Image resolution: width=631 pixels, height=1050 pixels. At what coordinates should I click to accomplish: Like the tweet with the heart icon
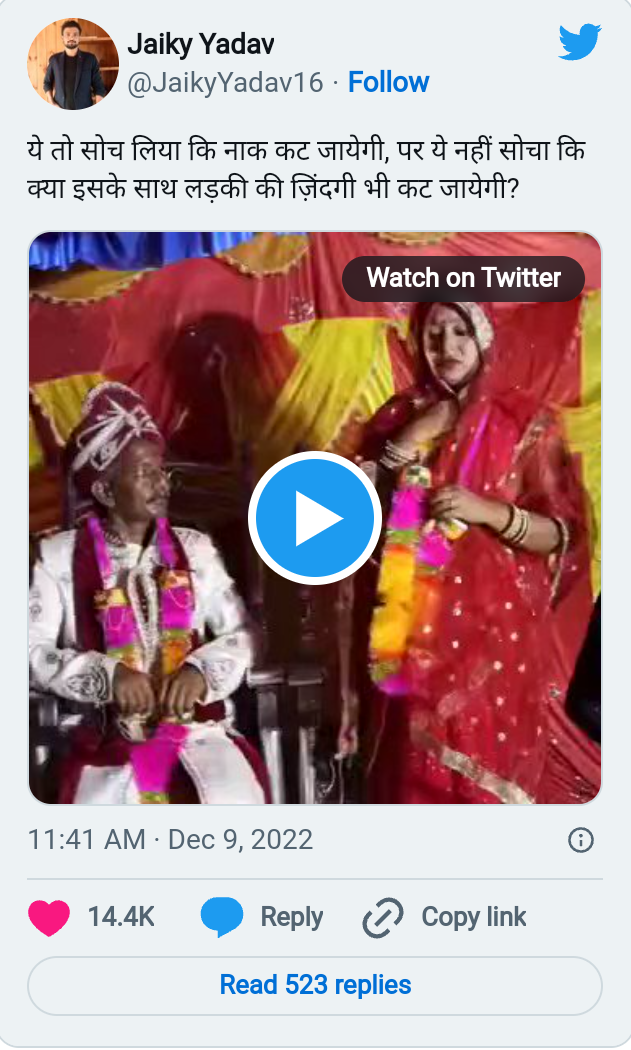(x=49, y=917)
